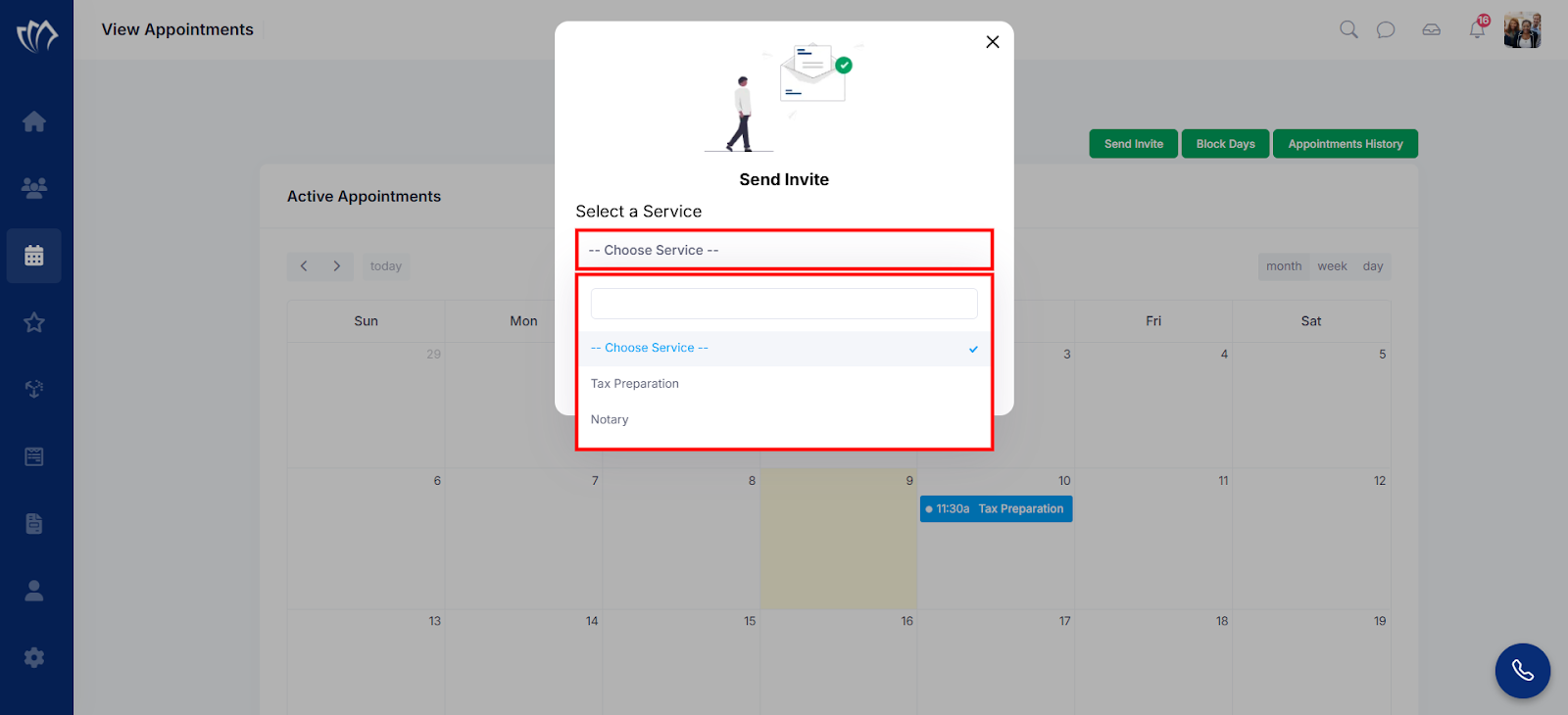Viewport: 1568px width, 715px height.
Task: Open the document sidebar icon
Action: [34, 523]
